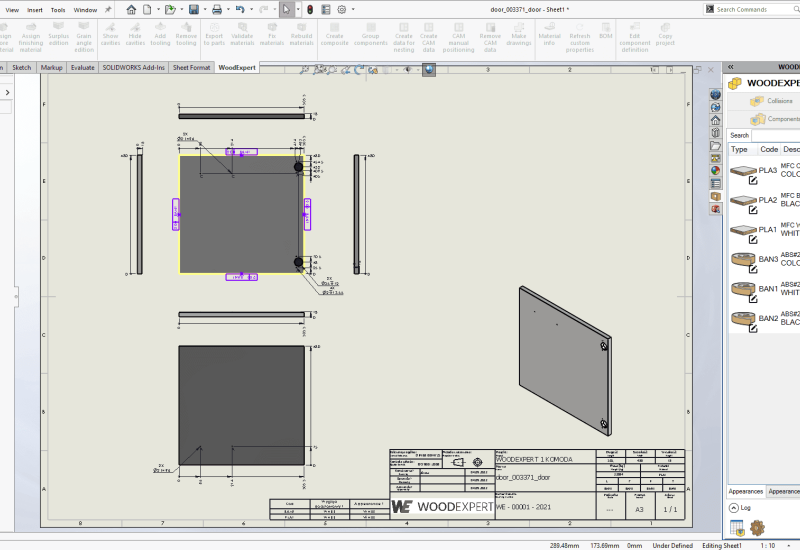
Task: Collapse the WoodExpert task pane
Action: 731,66
